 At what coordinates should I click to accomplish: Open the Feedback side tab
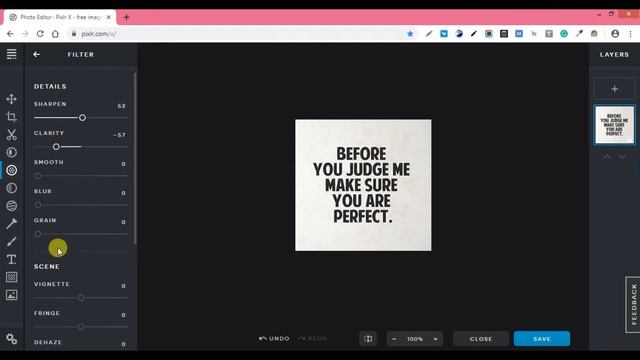633,304
